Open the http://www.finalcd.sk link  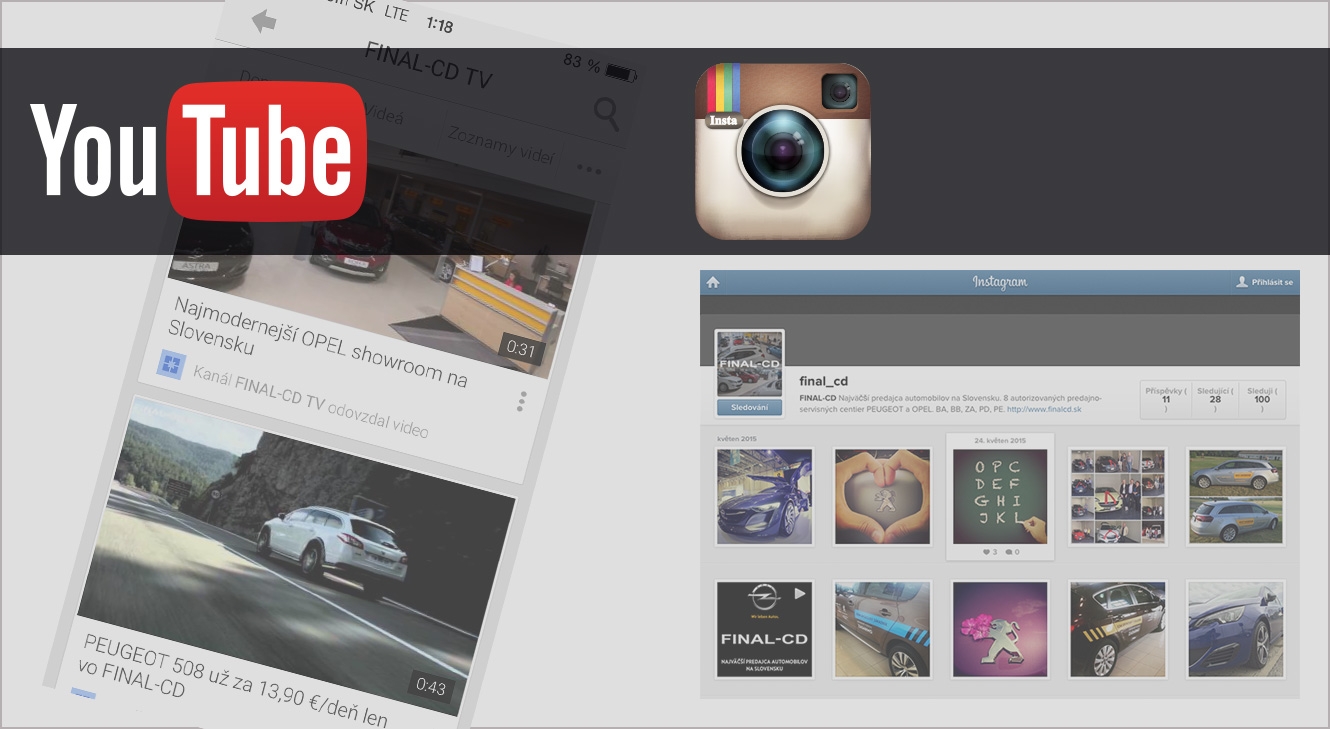(x=1044, y=409)
